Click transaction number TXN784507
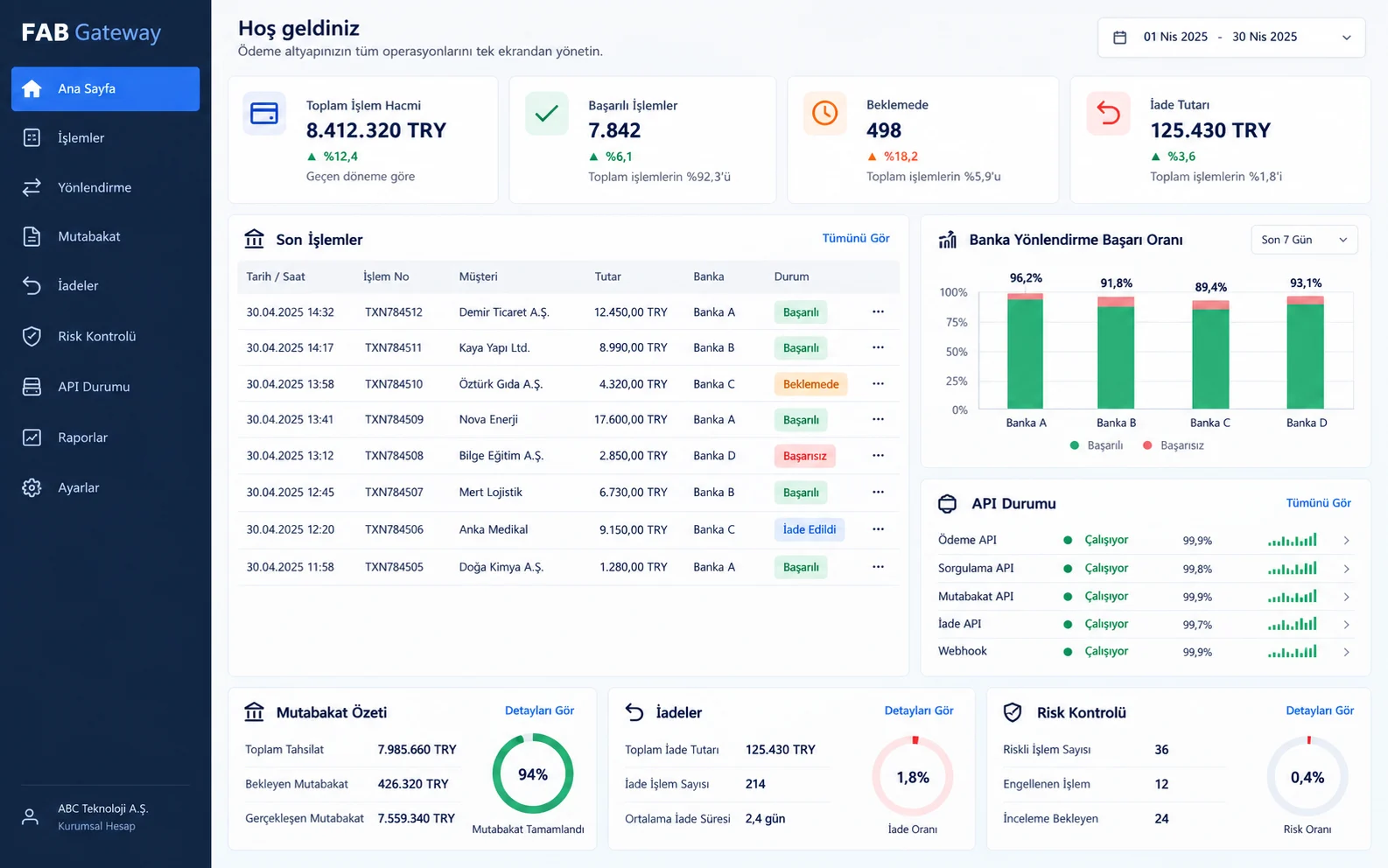The height and width of the screenshot is (868, 1388). (x=394, y=493)
